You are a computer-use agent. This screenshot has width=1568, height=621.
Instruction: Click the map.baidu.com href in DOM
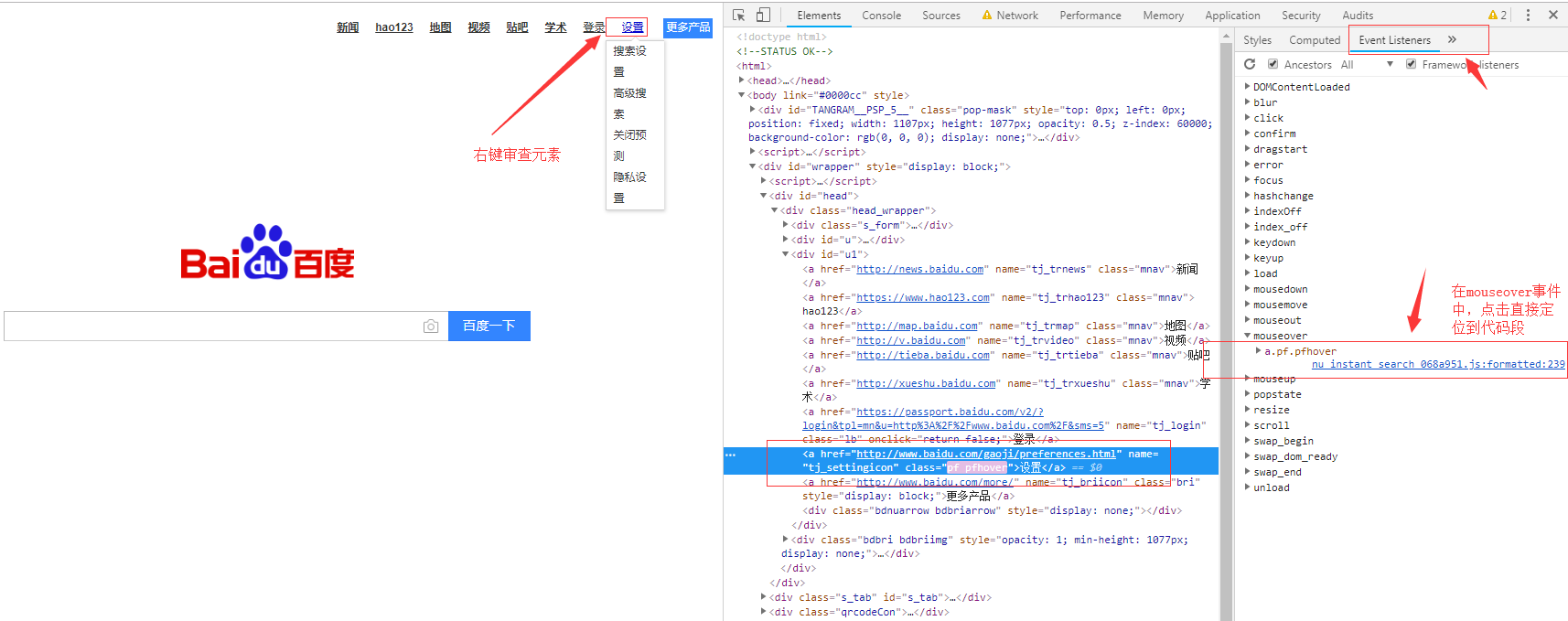click(917, 327)
